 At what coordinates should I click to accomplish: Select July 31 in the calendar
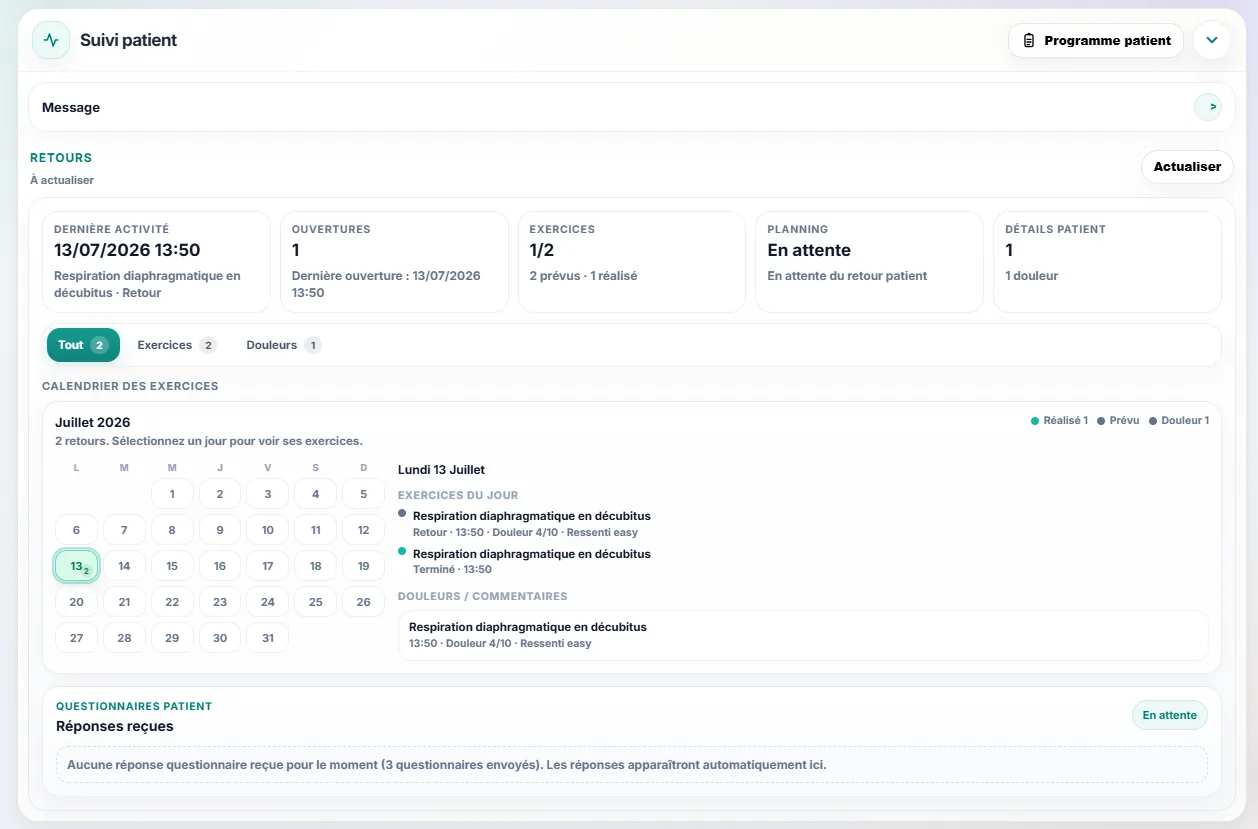coord(268,638)
